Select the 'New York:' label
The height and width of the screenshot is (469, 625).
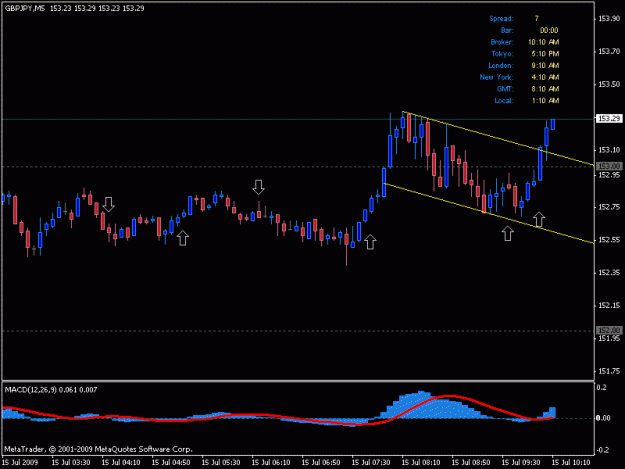(x=497, y=77)
